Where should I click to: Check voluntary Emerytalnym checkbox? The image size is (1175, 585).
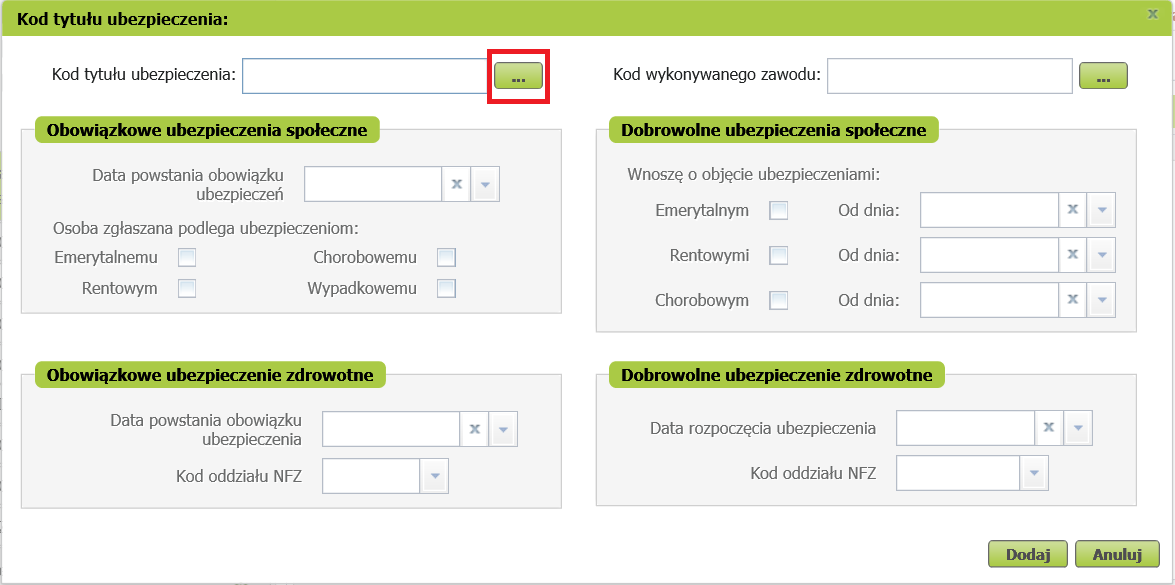779,210
